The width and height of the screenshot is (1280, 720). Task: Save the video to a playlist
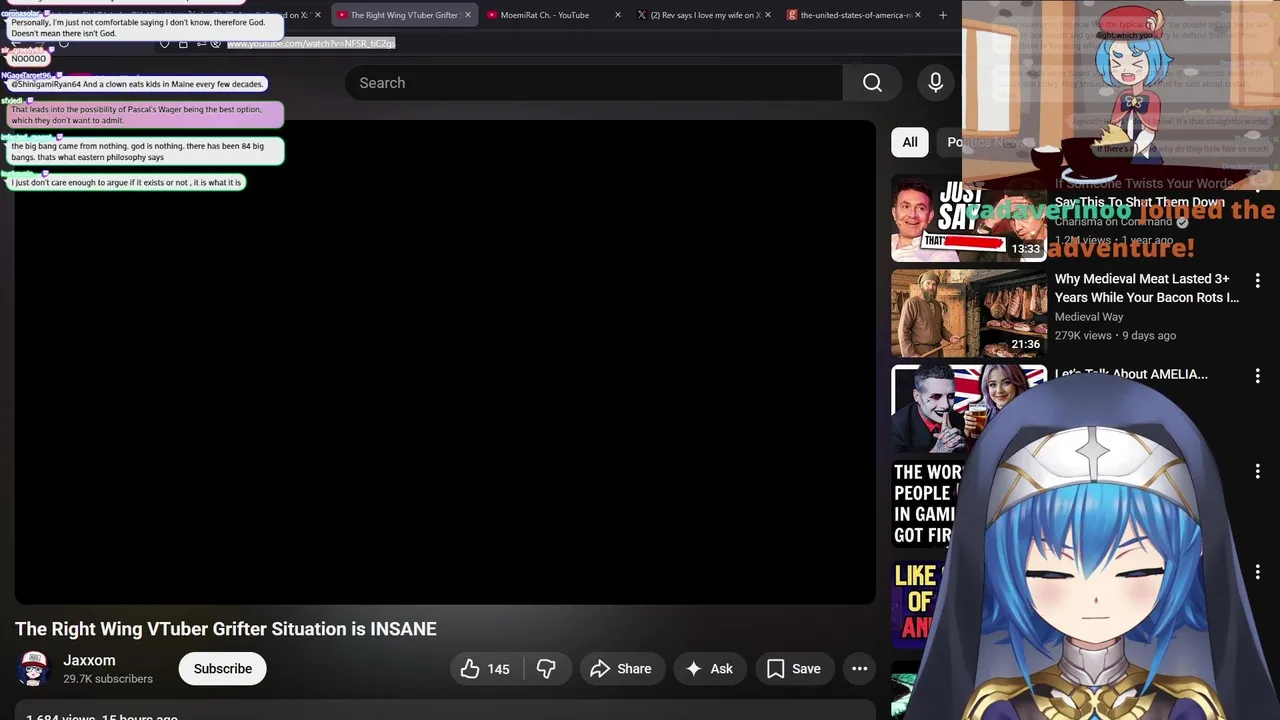[794, 669]
